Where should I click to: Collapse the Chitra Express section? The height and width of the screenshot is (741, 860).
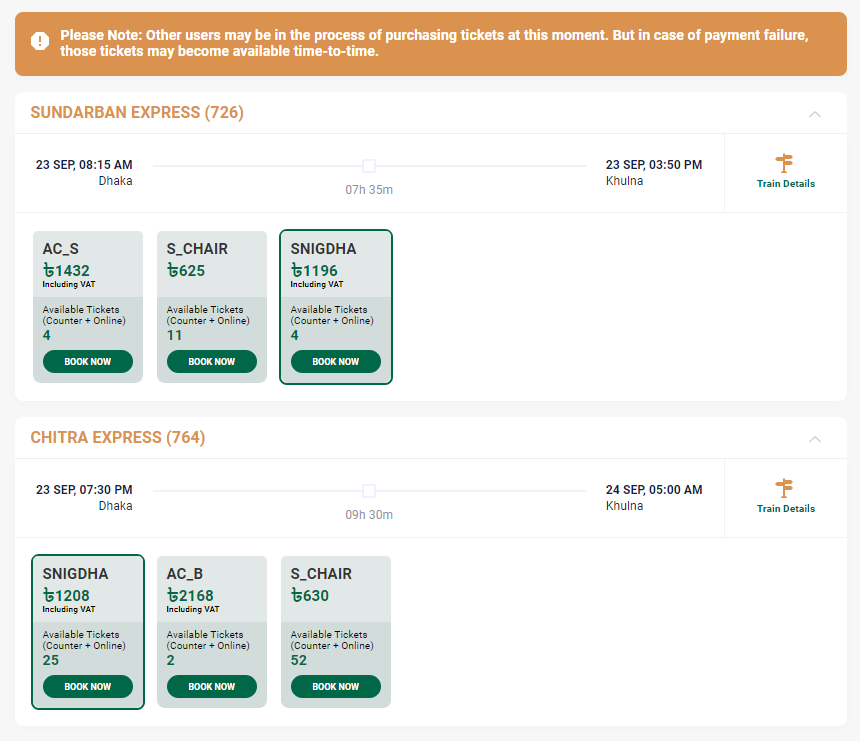[x=816, y=438]
